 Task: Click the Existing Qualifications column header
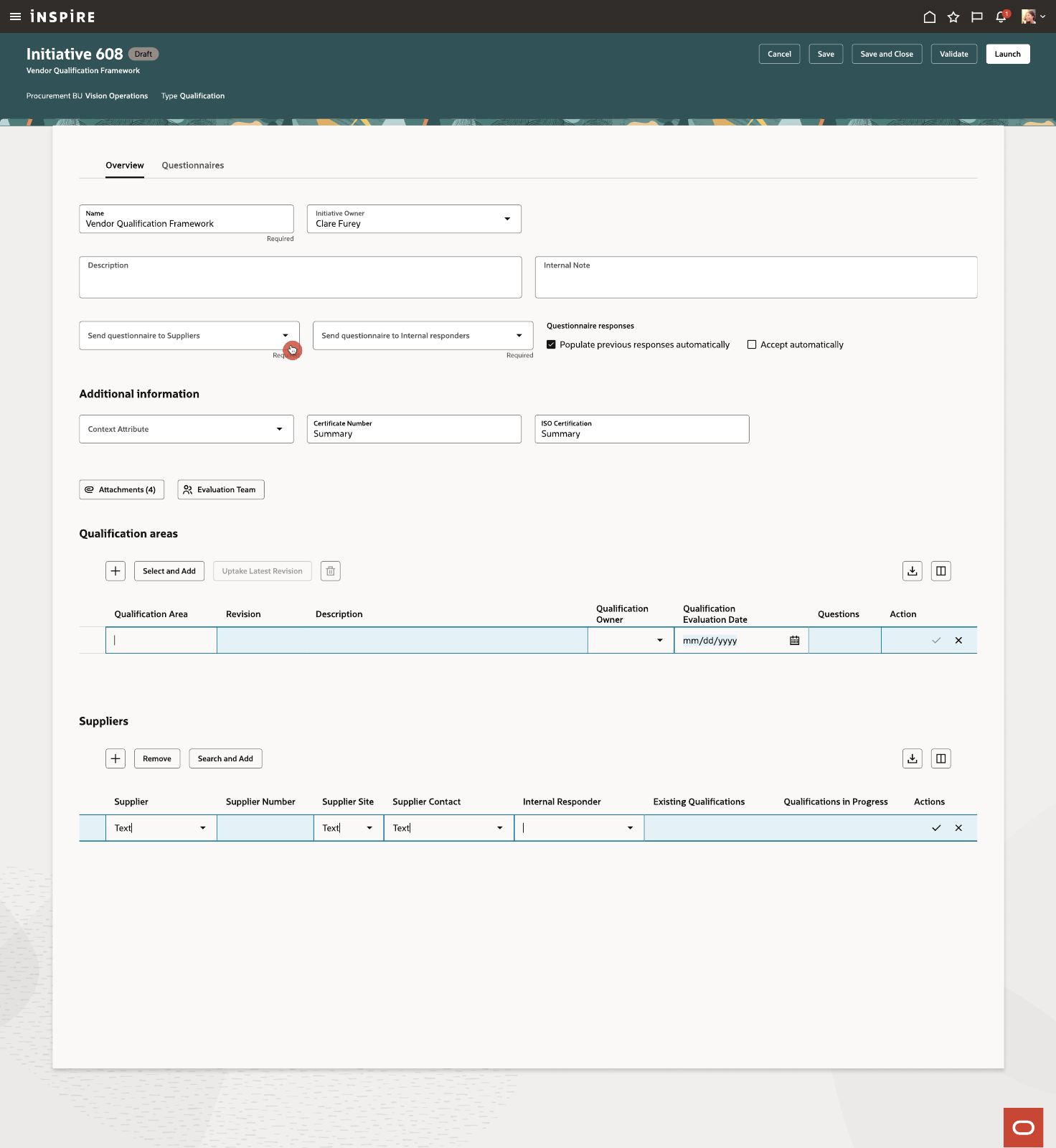699,801
